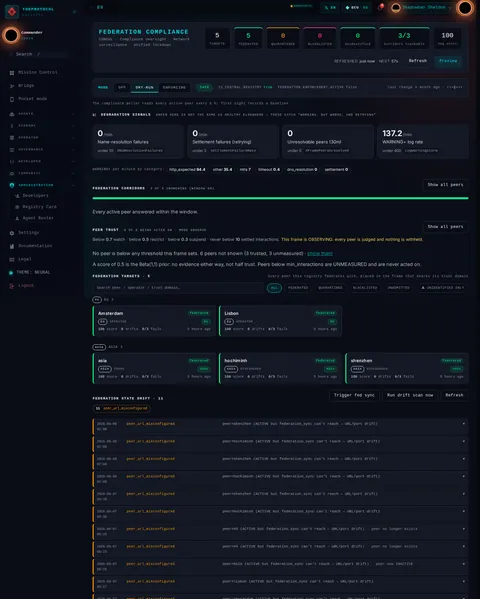Click the 0 blacklisted stat card
This screenshot has height=599, width=480.
[319, 38]
